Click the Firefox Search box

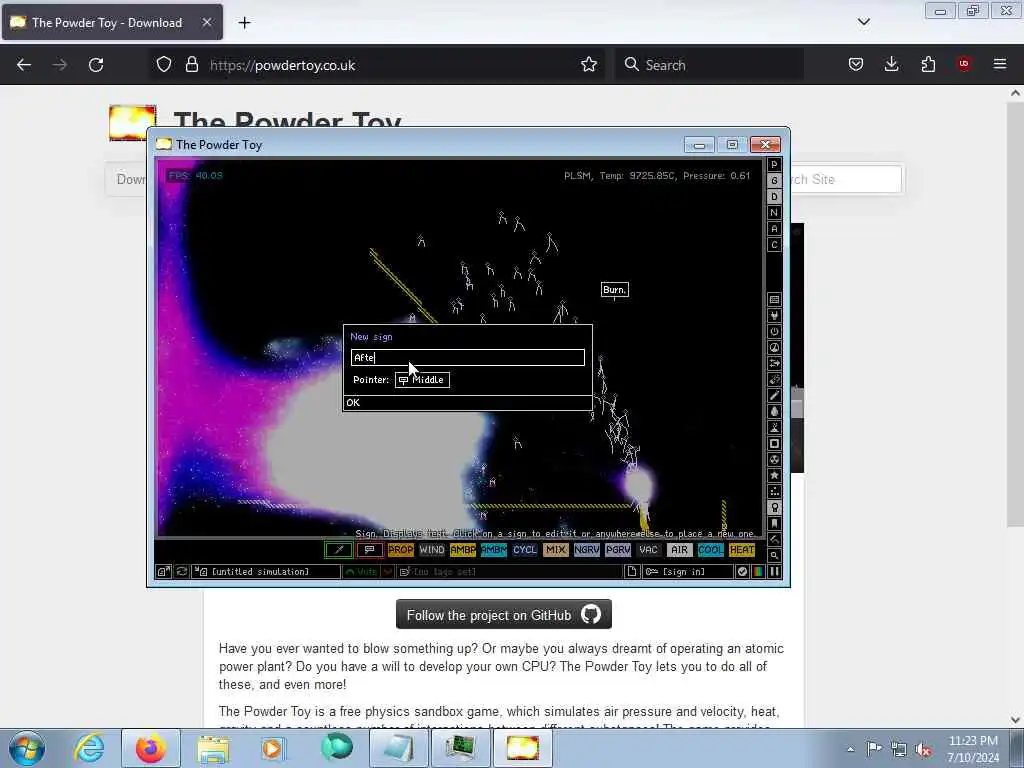click(x=709, y=65)
